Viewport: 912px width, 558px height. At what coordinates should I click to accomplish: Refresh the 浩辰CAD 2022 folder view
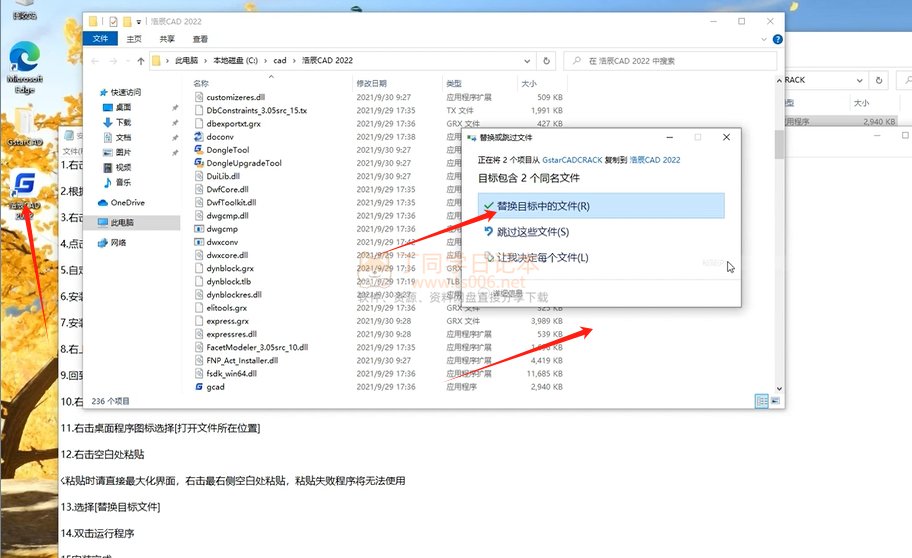click(546, 61)
